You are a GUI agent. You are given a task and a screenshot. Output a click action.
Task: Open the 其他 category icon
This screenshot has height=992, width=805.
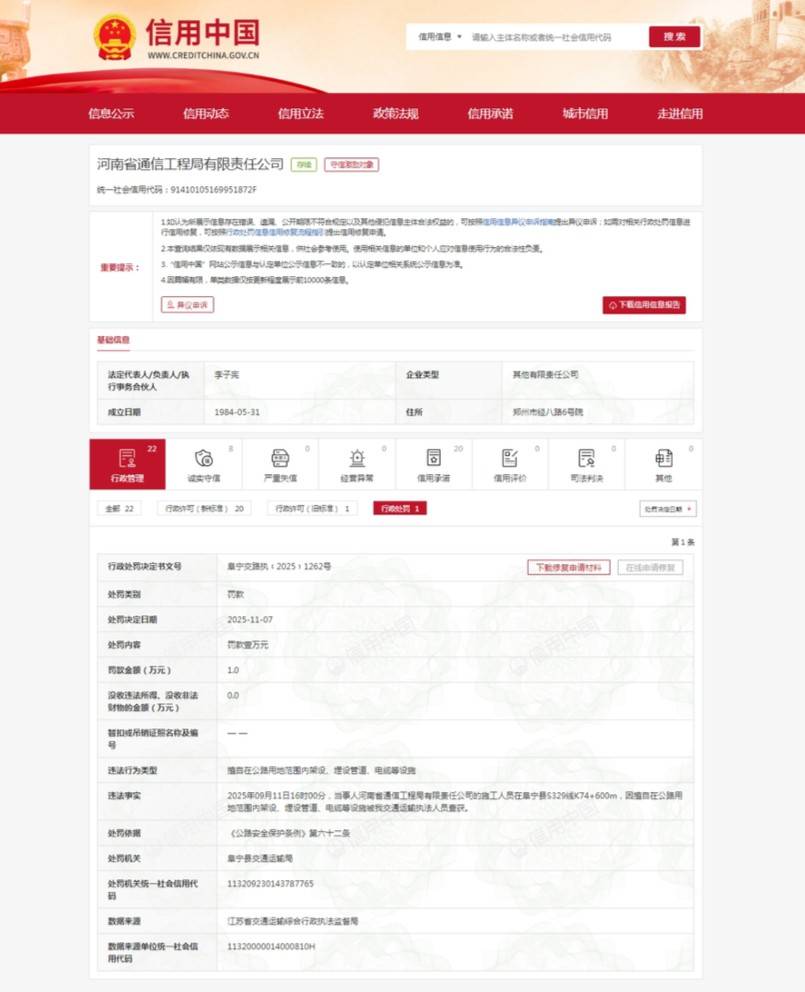click(x=661, y=462)
